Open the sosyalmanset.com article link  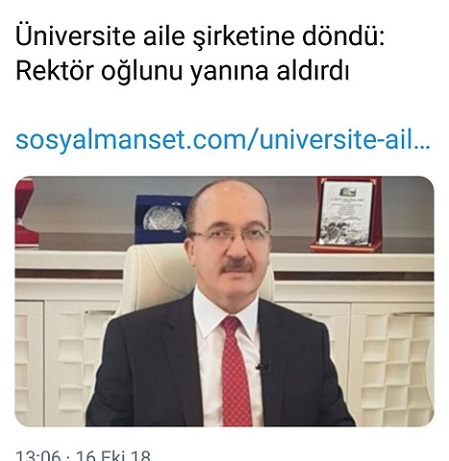[223, 140]
